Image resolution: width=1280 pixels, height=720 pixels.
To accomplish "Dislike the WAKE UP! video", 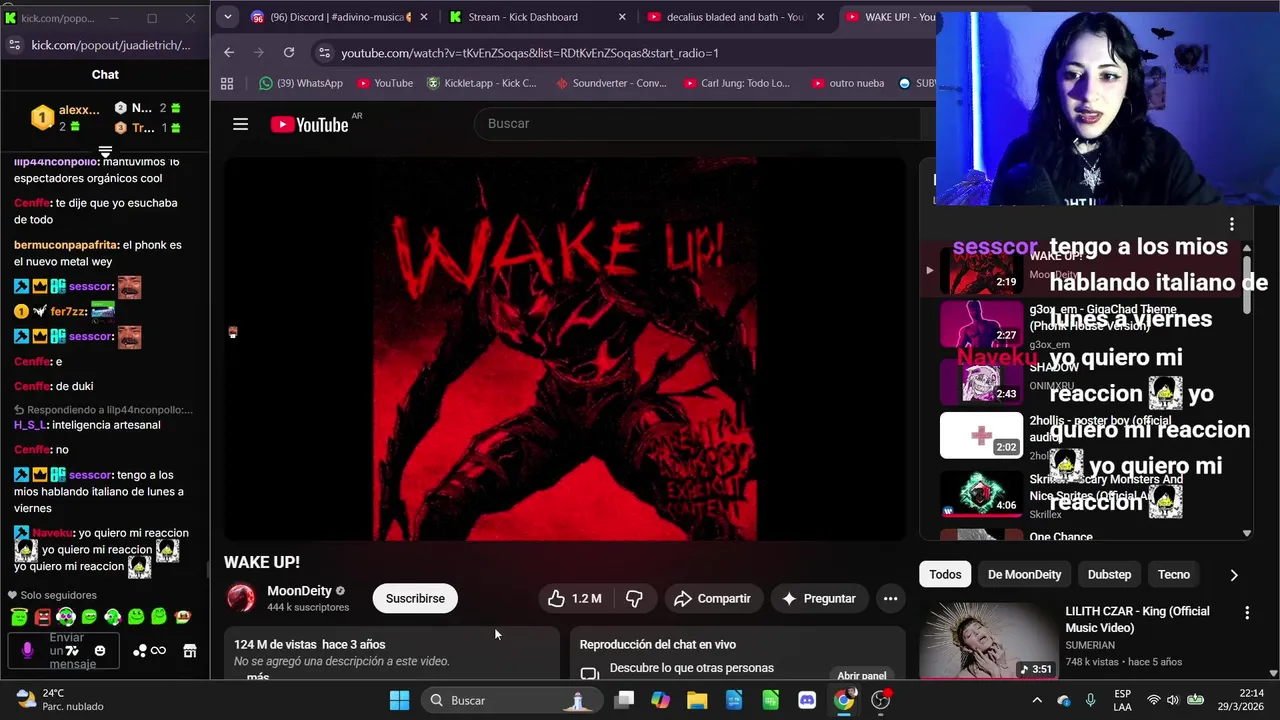I will coord(634,598).
